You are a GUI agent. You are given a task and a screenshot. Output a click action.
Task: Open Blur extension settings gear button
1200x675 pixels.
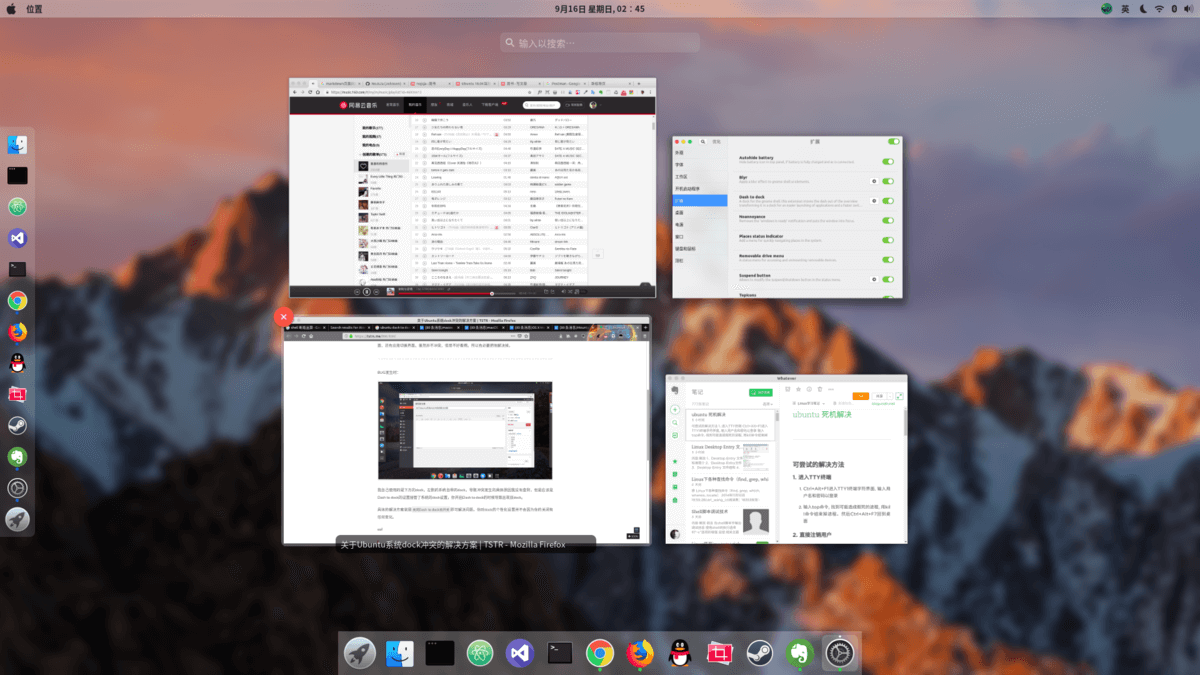[x=874, y=181]
